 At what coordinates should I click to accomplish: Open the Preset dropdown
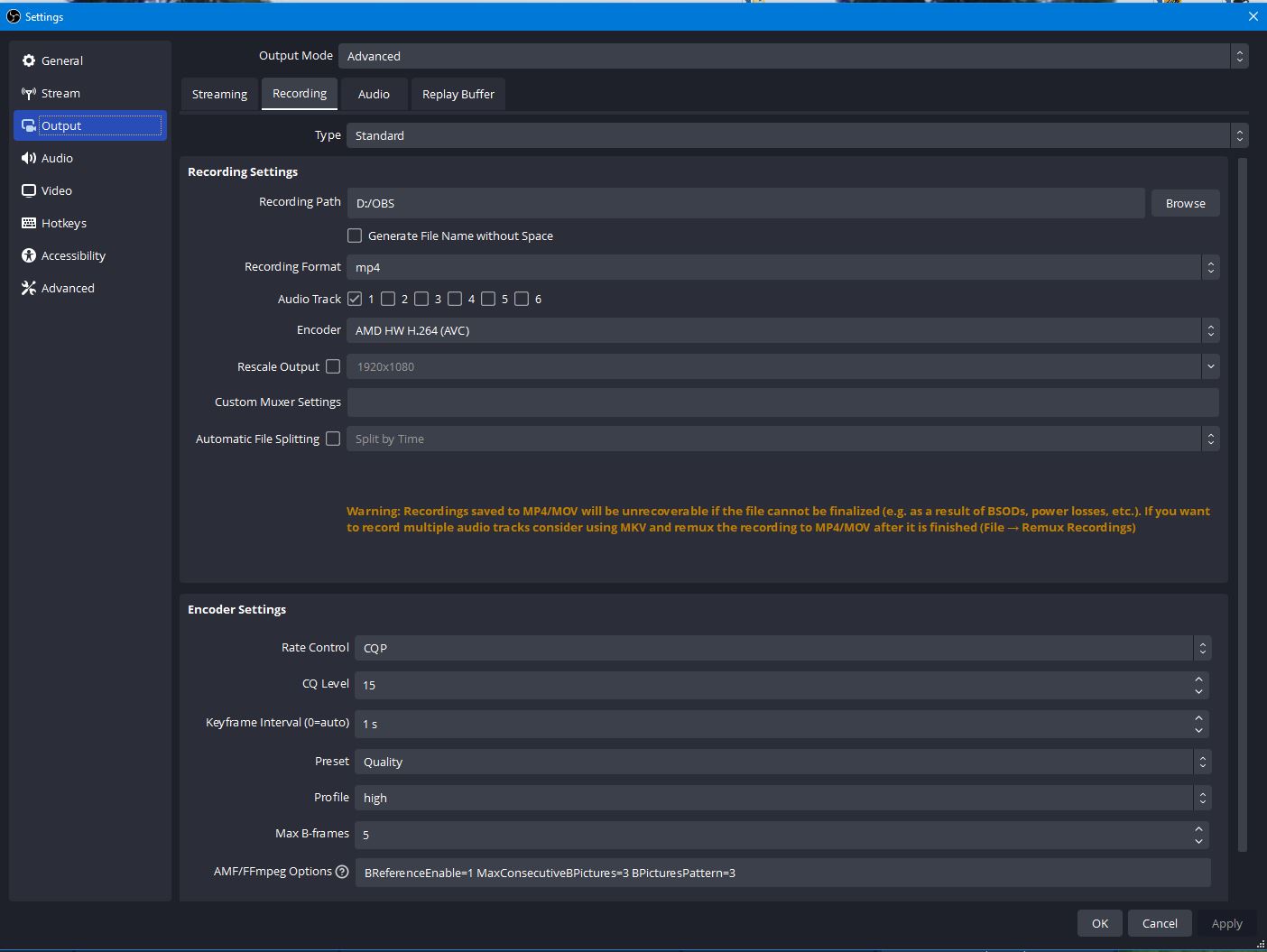tap(782, 762)
